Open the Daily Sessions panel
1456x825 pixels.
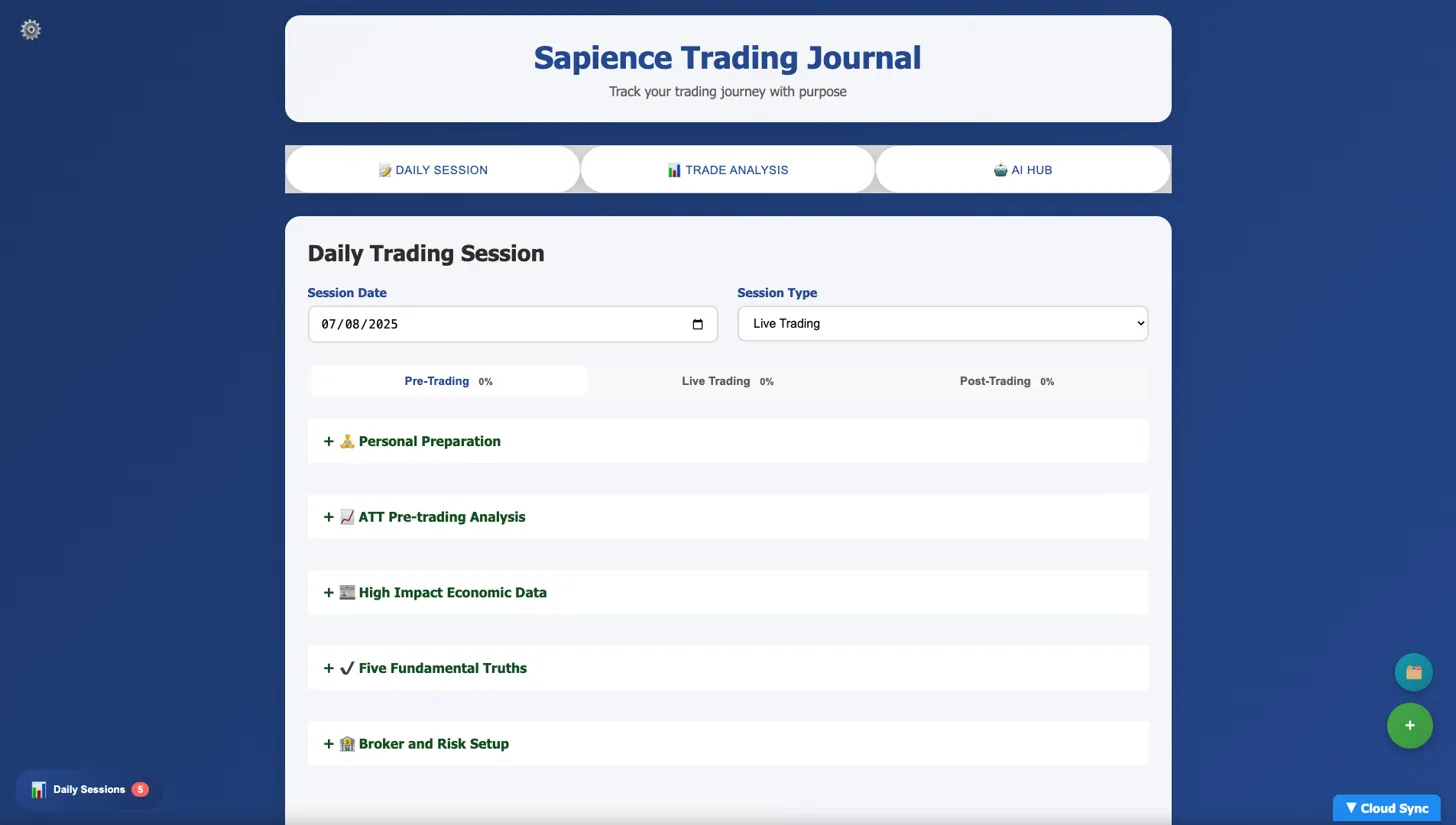[x=88, y=789]
